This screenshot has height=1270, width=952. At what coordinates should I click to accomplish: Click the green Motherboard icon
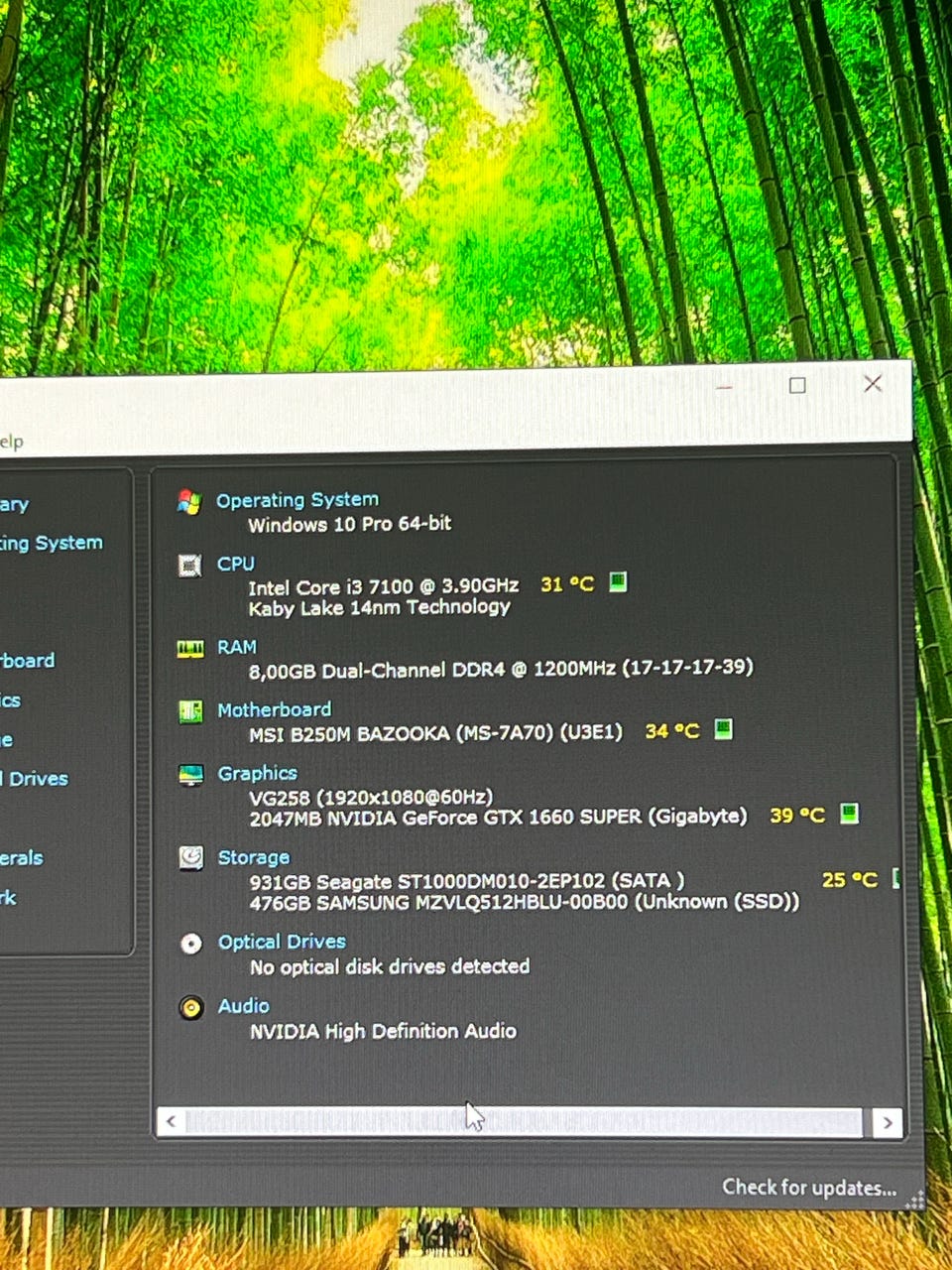189,711
